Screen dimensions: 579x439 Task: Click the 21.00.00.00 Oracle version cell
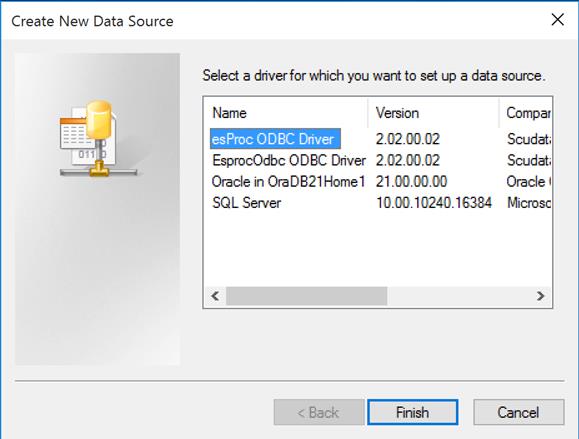point(411,182)
